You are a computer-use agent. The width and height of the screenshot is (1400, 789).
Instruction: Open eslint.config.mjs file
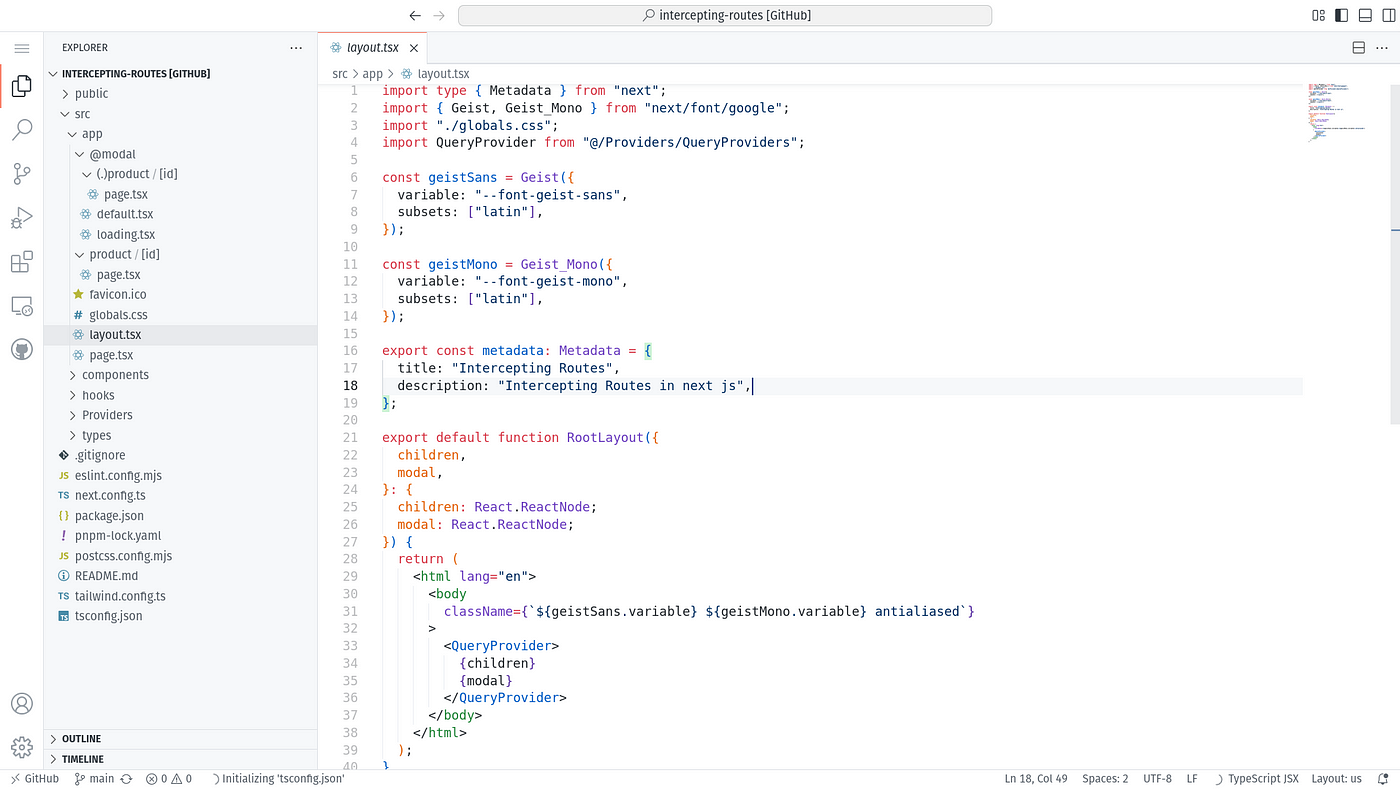point(181,475)
